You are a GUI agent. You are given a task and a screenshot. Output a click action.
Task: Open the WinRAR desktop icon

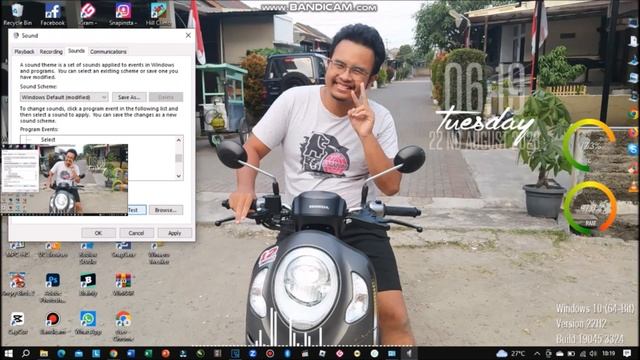pos(123,284)
